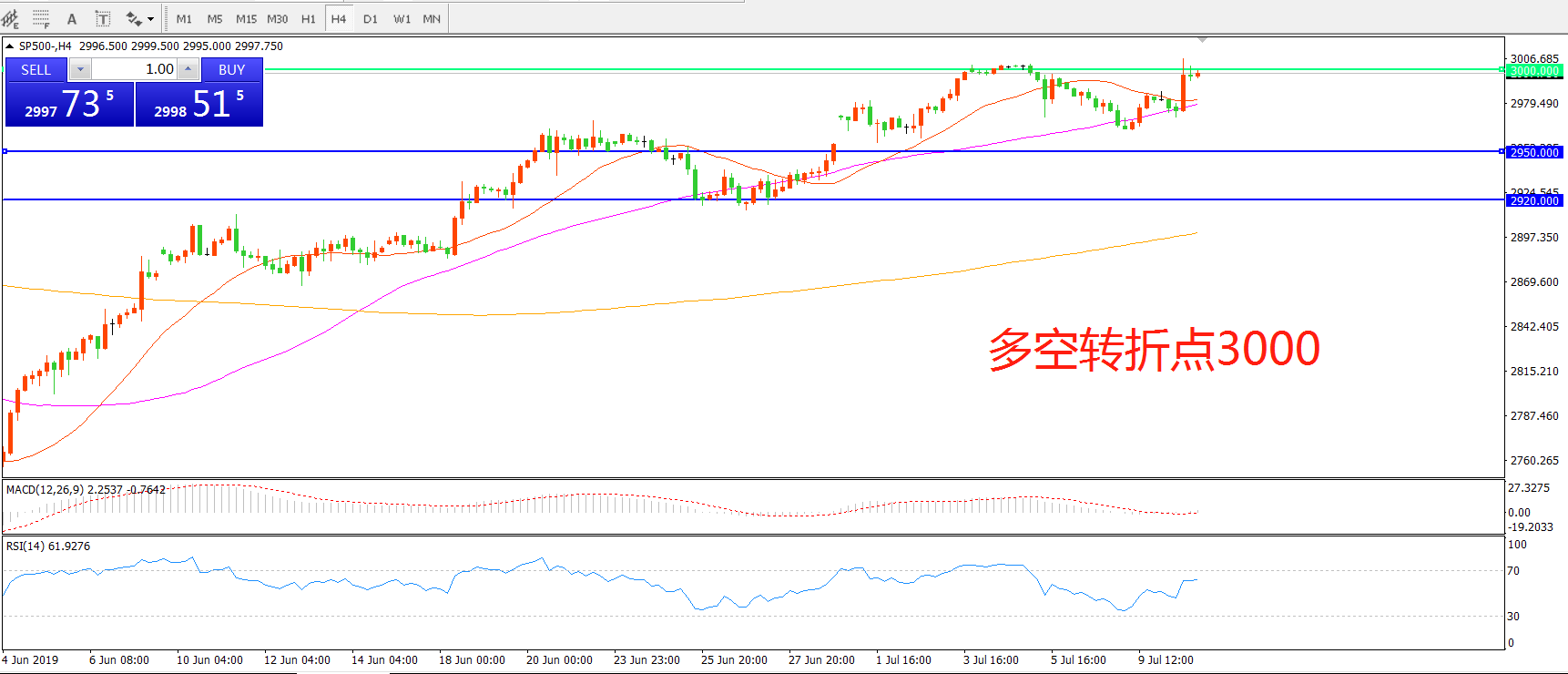
Task: Increase lot volume with the up arrow
Action: tap(188, 69)
